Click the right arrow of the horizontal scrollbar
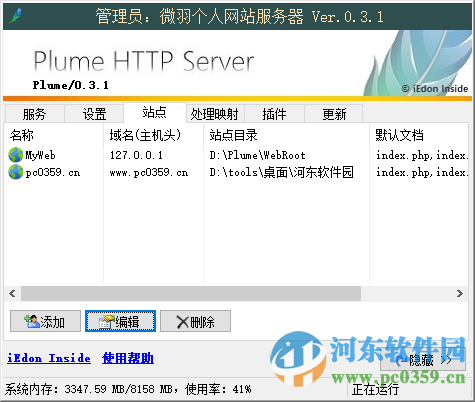The width and height of the screenshot is (475, 402). point(460,293)
